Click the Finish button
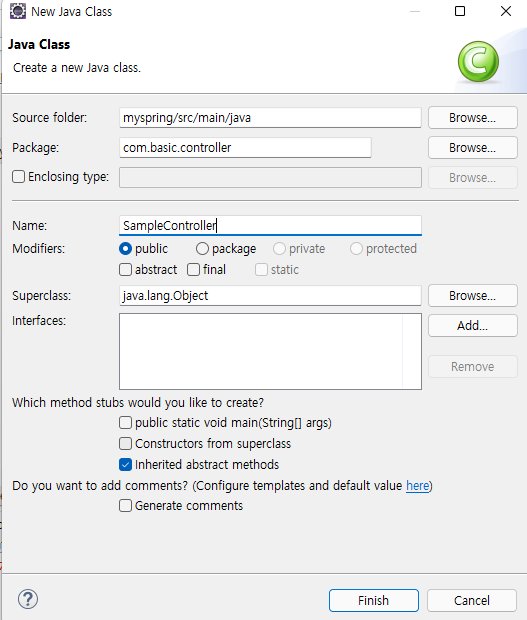The image size is (527, 620). tap(374, 600)
